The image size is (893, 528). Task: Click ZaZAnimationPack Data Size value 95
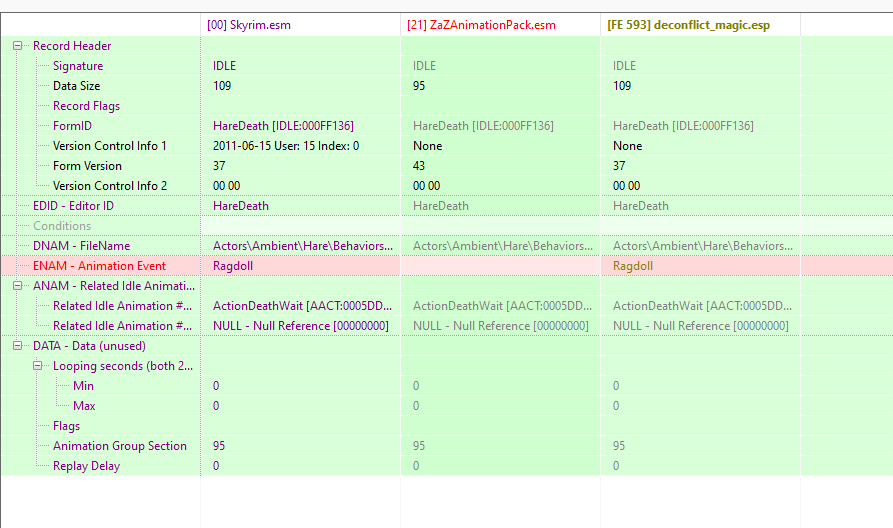[x=419, y=86]
